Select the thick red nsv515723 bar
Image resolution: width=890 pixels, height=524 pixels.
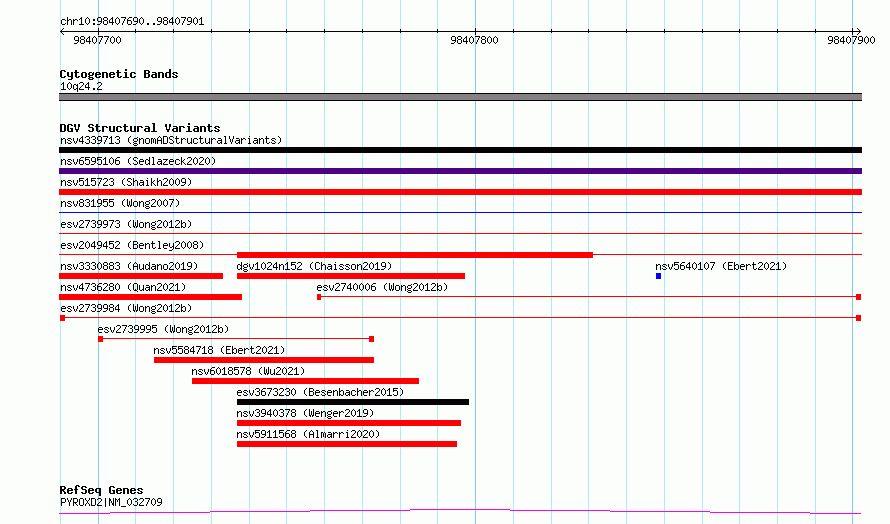point(460,192)
